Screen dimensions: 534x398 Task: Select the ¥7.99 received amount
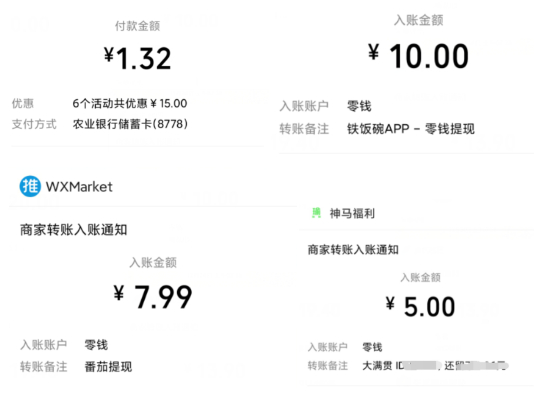tap(153, 297)
